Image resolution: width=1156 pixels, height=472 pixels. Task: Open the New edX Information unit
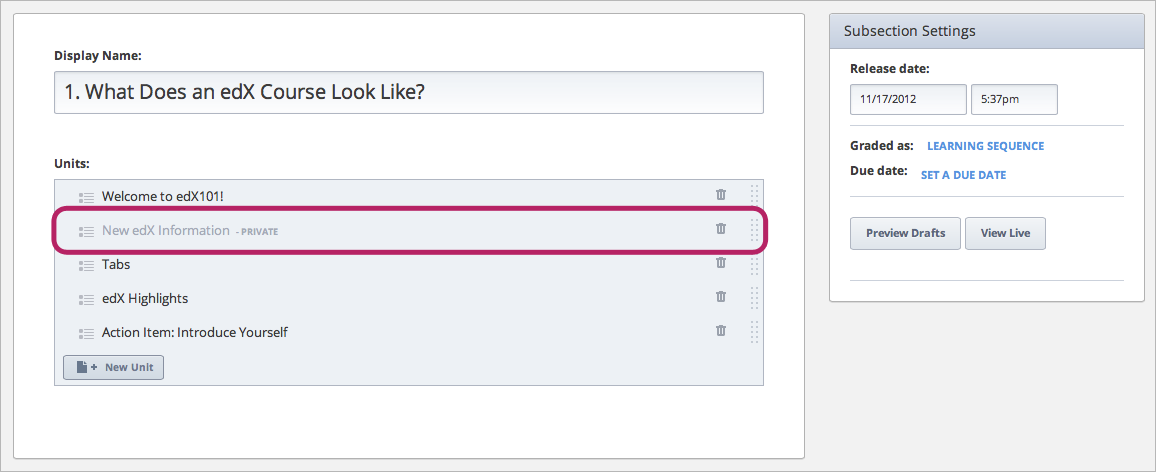click(x=165, y=230)
